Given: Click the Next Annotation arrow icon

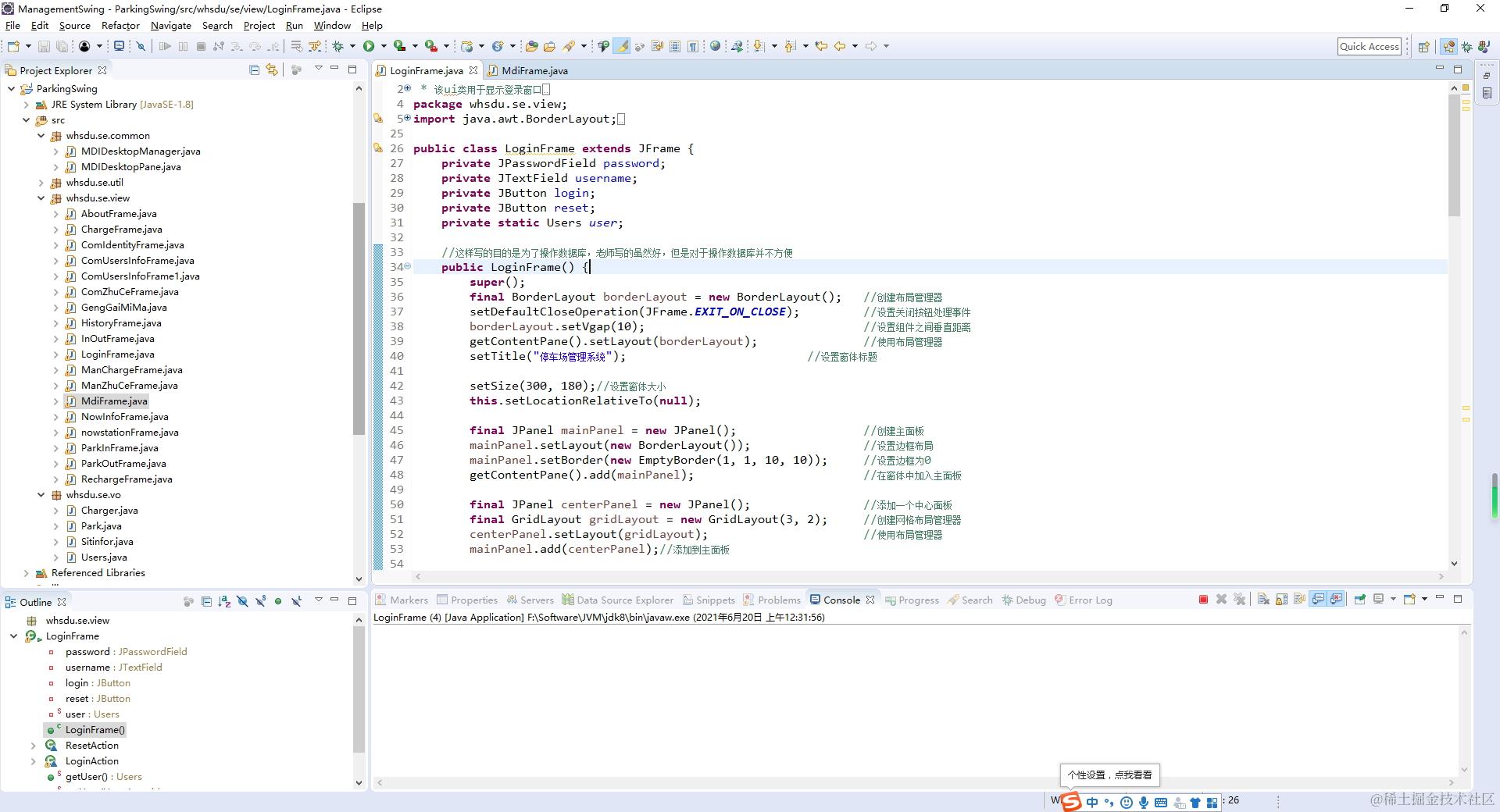Looking at the screenshot, I should coord(759,46).
